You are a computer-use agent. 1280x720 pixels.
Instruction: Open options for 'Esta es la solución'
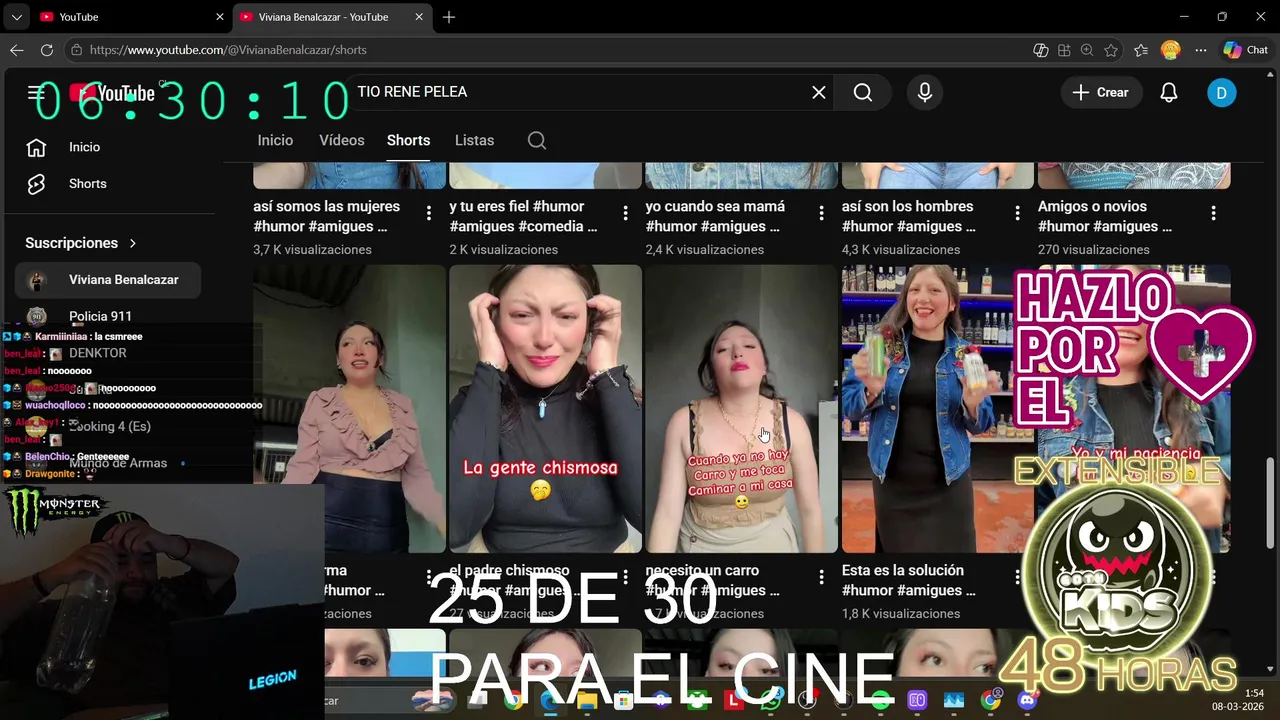coord(1017,577)
